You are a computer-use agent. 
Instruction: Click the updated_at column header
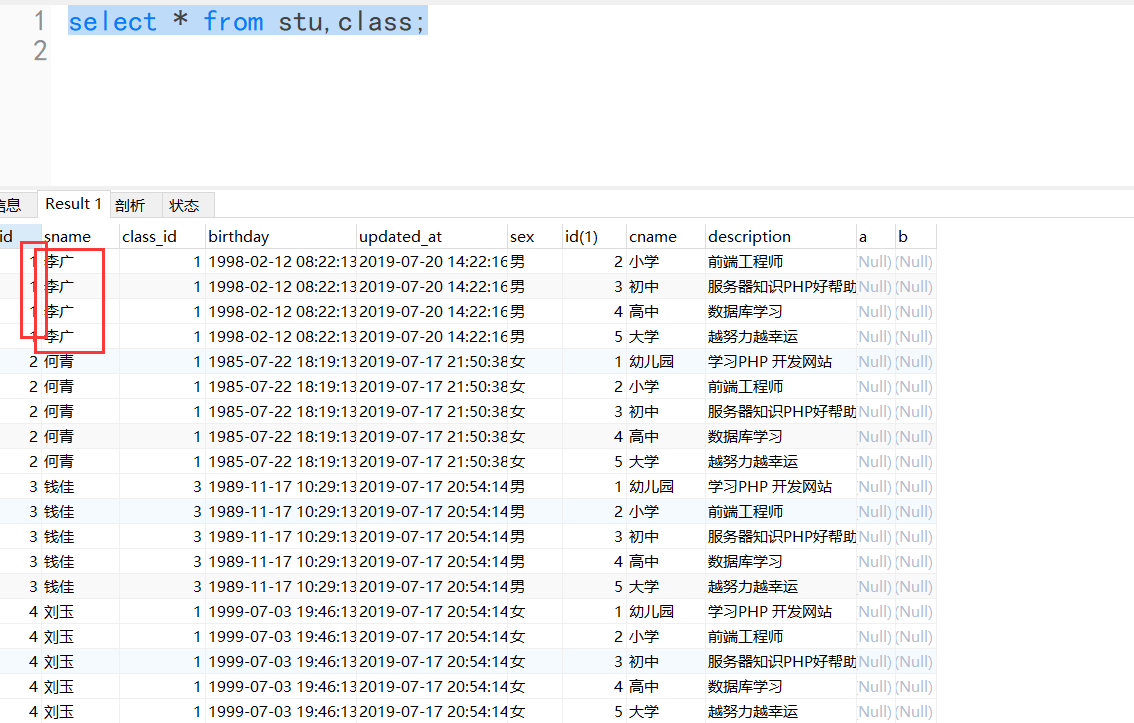[401, 236]
